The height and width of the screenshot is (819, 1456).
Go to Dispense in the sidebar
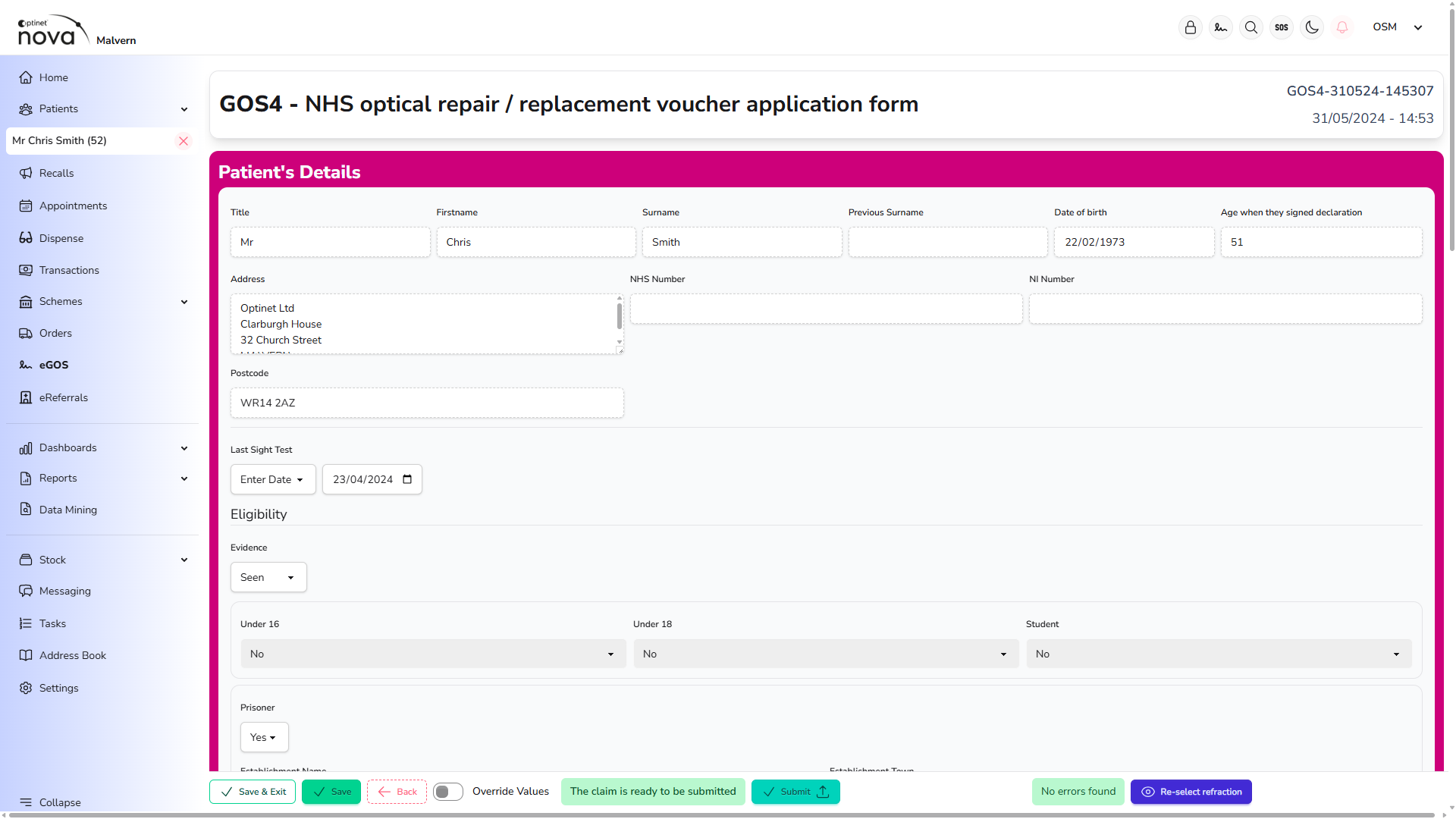tap(61, 239)
